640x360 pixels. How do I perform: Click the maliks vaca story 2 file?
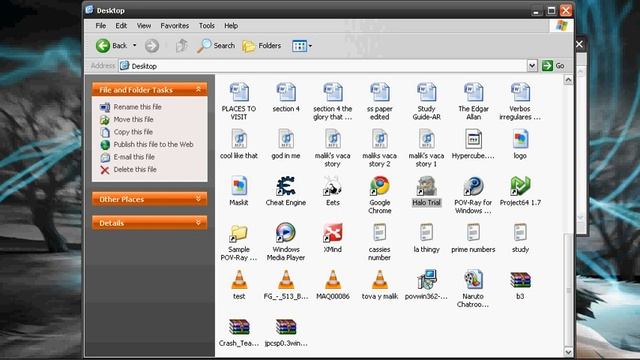click(x=380, y=139)
